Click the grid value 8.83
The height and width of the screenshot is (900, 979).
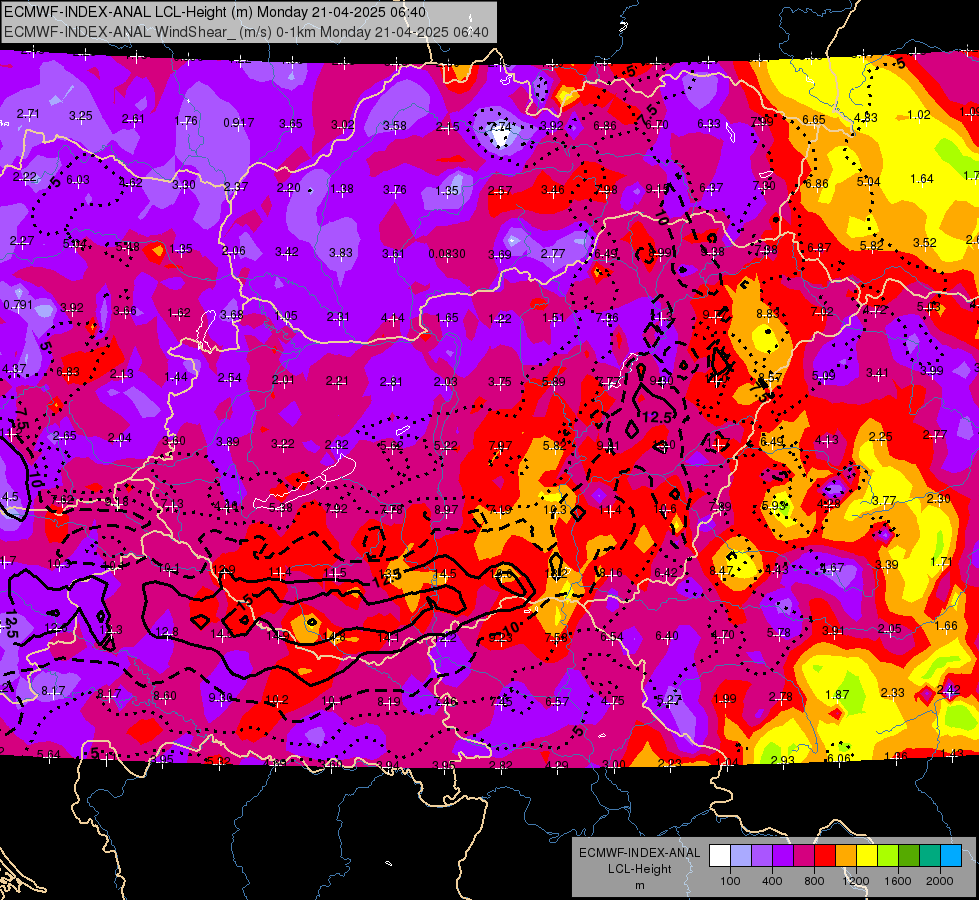tap(768, 314)
